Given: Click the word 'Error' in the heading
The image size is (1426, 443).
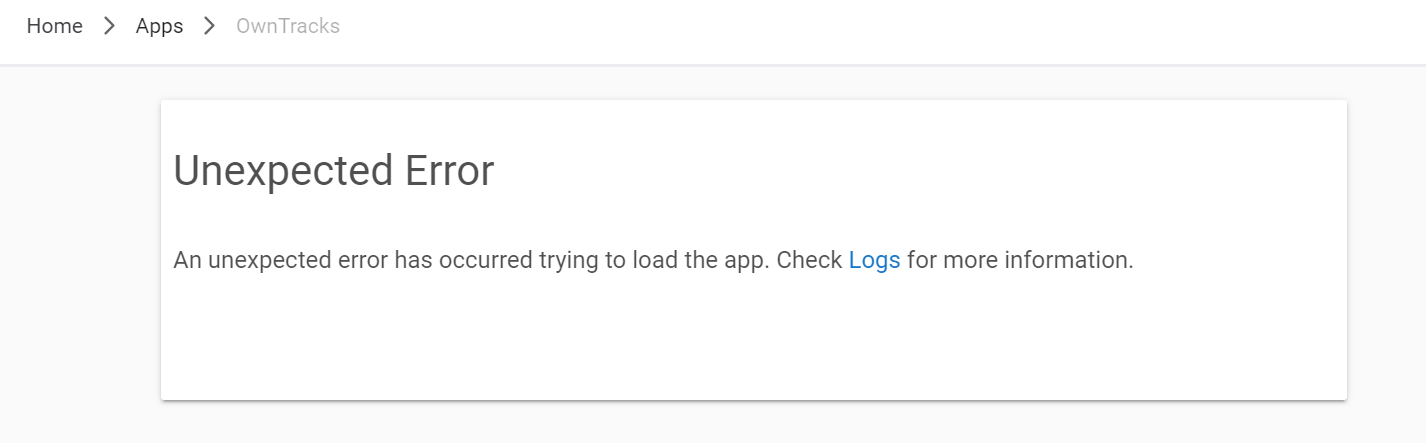Looking at the screenshot, I should (449, 171).
